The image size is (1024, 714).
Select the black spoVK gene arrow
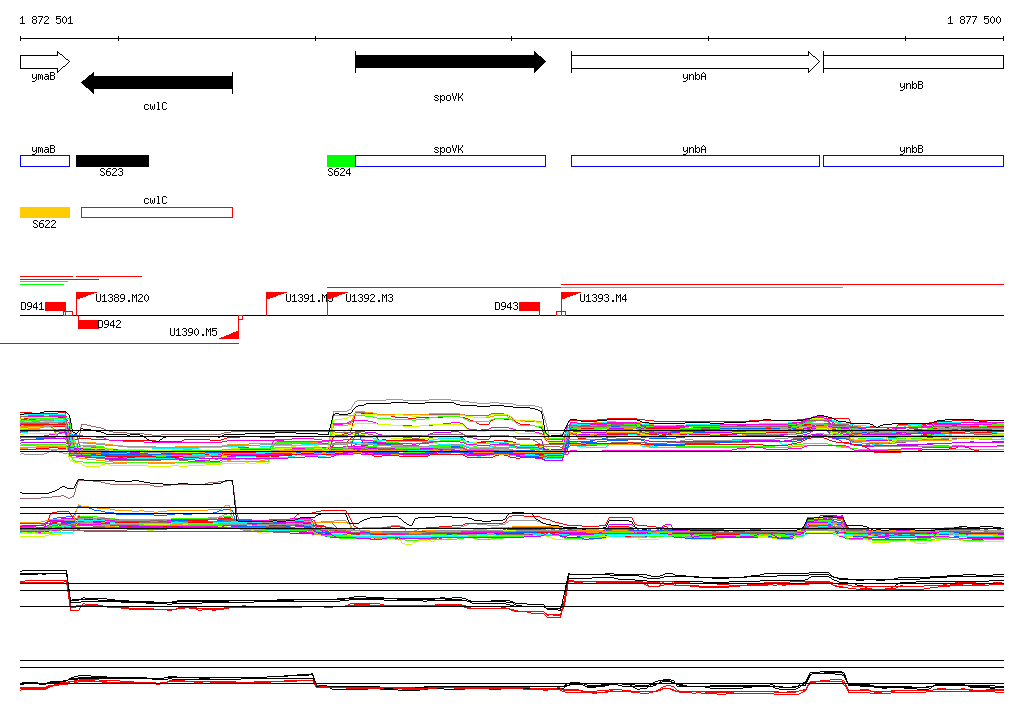450,62
